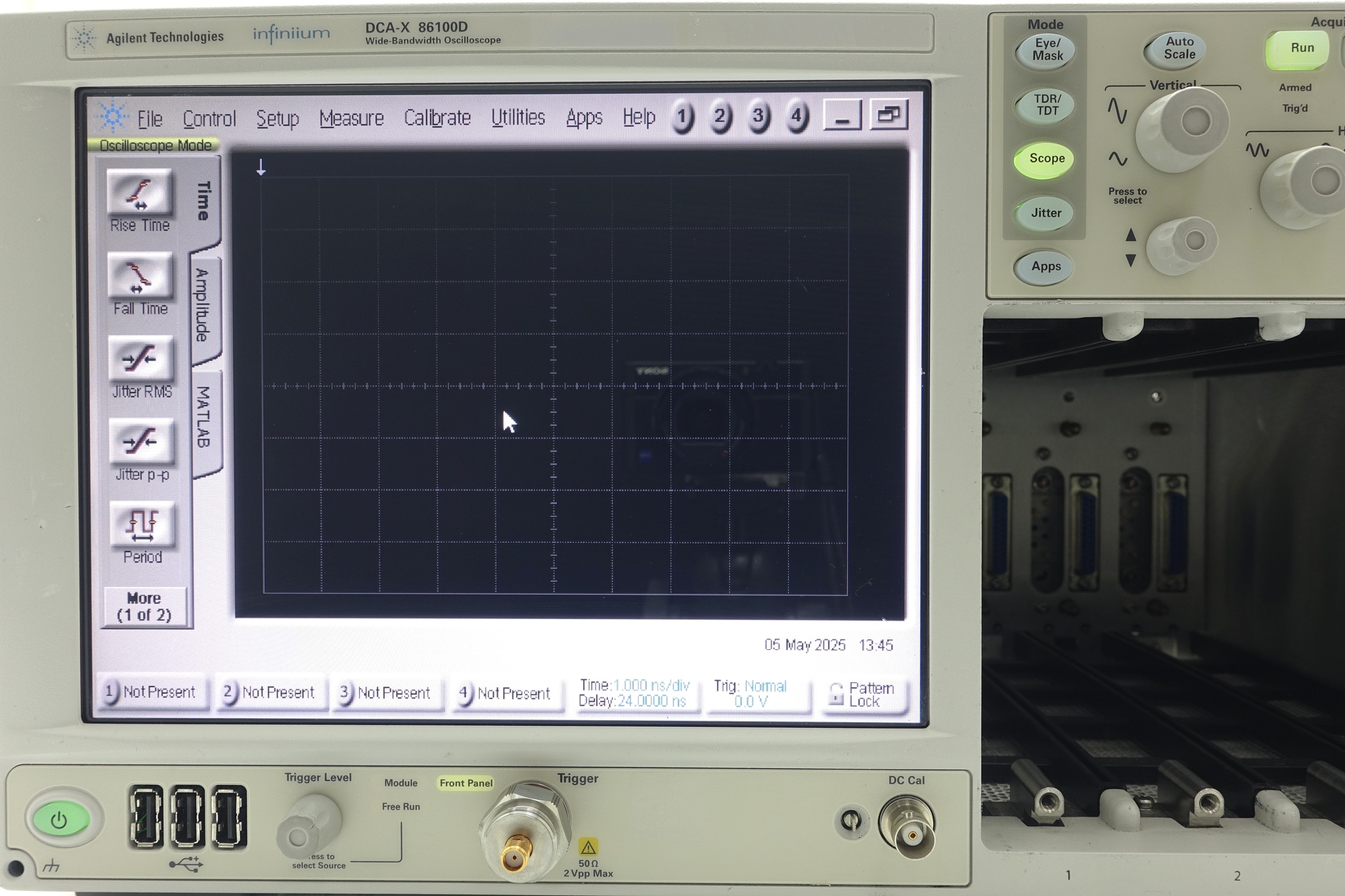Viewport: 1345px width, 896px height.
Task: Click the yellow warning triangle near 50 Ω
Action: pyautogui.click(x=588, y=847)
